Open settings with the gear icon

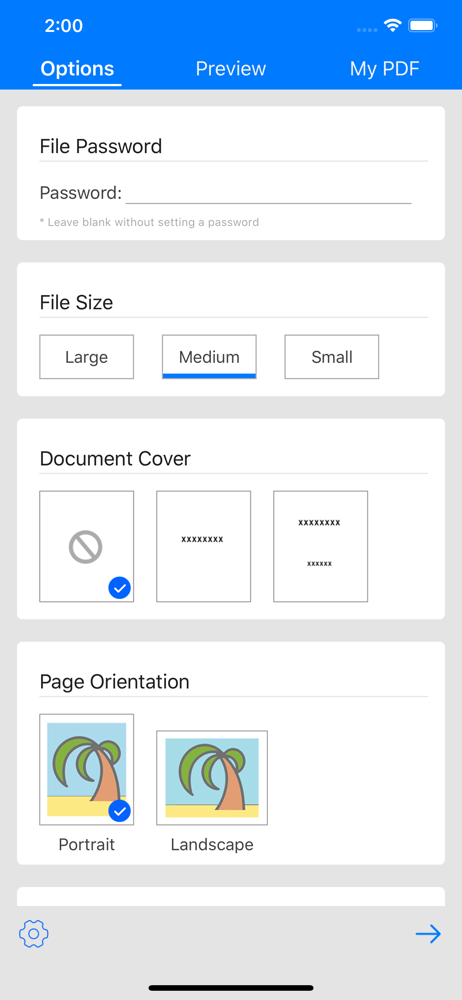coord(34,934)
